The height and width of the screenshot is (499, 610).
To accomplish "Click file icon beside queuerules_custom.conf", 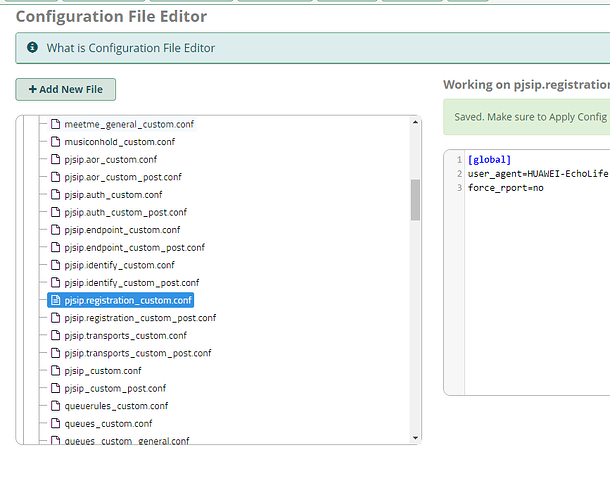I will 56,406.
